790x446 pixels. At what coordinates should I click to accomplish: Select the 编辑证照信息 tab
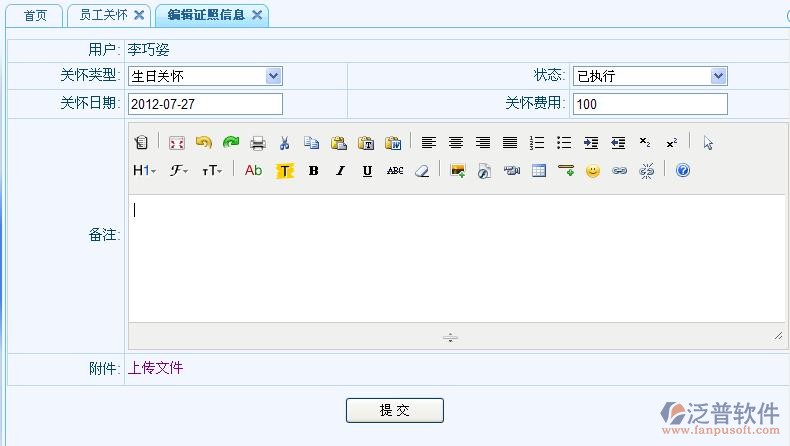coord(206,15)
